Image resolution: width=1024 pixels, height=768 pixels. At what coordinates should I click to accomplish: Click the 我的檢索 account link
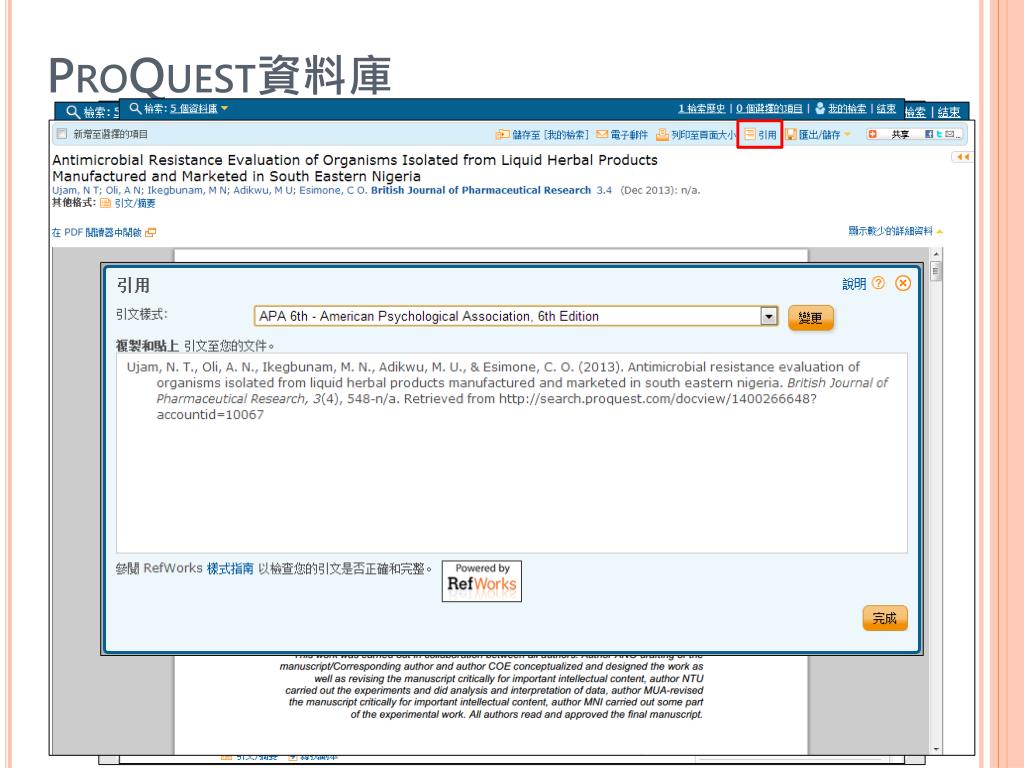(x=847, y=108)
